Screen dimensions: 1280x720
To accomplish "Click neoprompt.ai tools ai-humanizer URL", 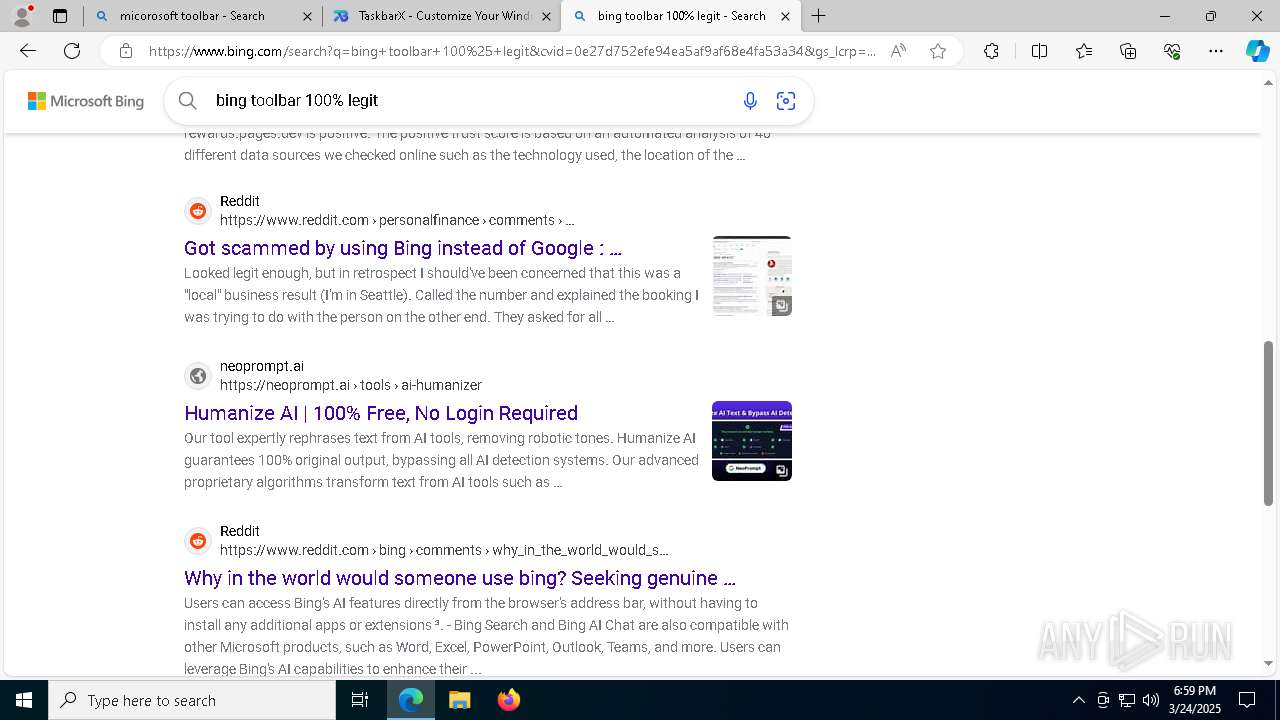I will pyautogui.click(x=351, y=385).
